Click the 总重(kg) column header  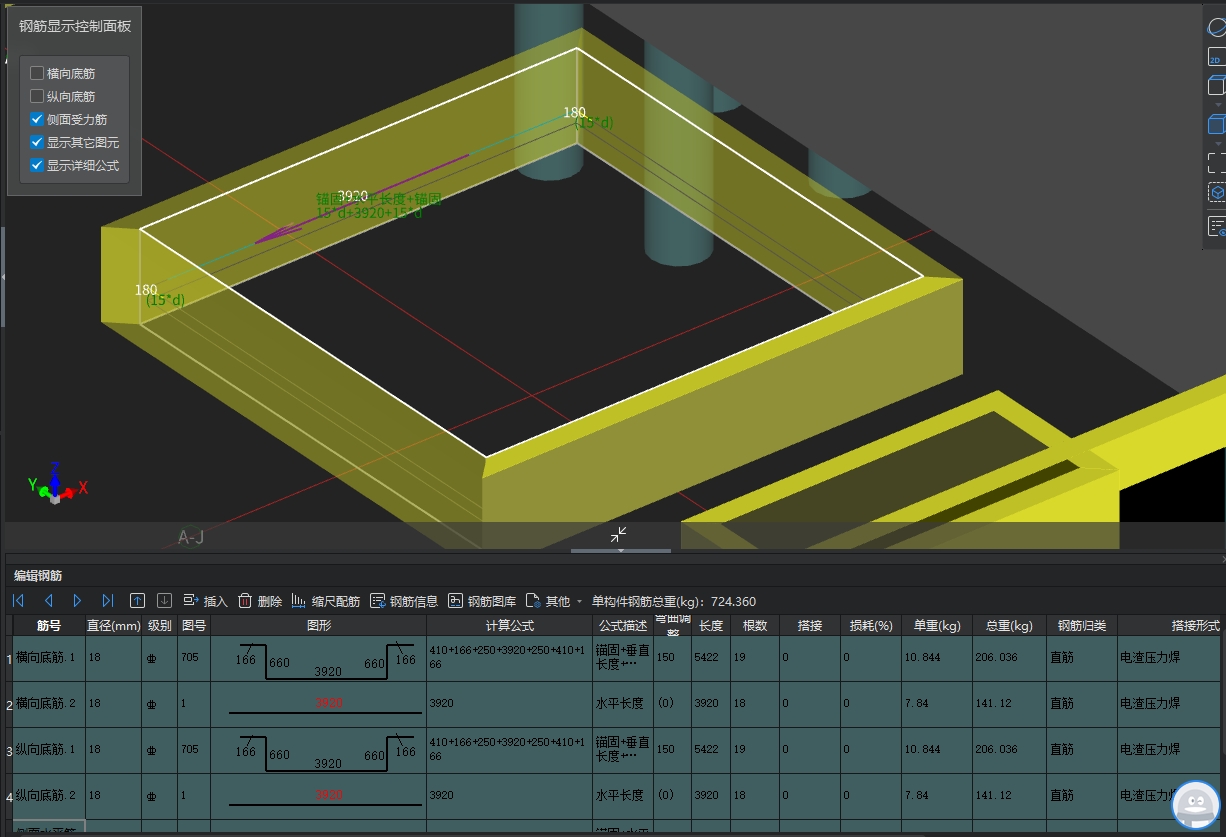point(1008,626)
